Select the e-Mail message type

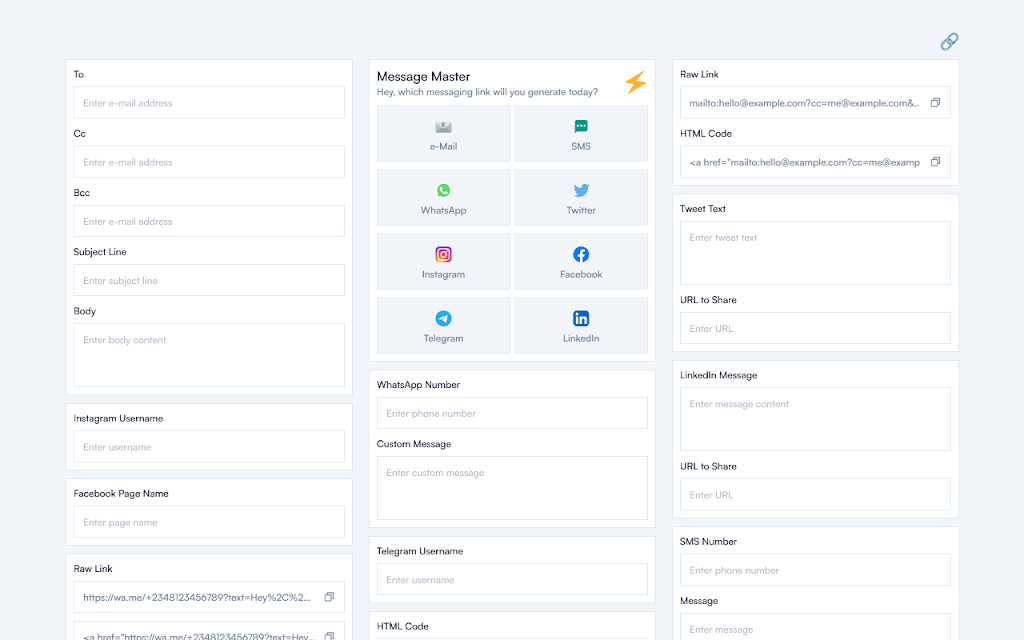tap(443, 134)
